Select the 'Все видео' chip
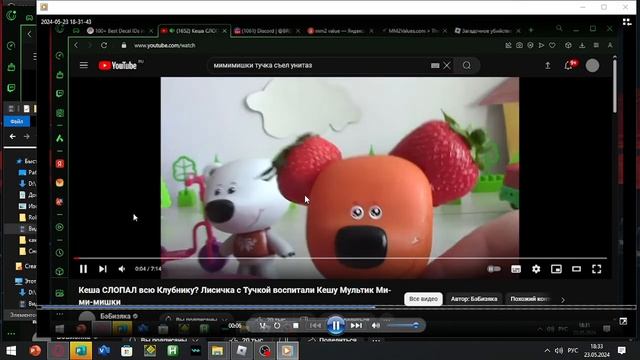Viewport: 640px width, 360px height. 423,299
